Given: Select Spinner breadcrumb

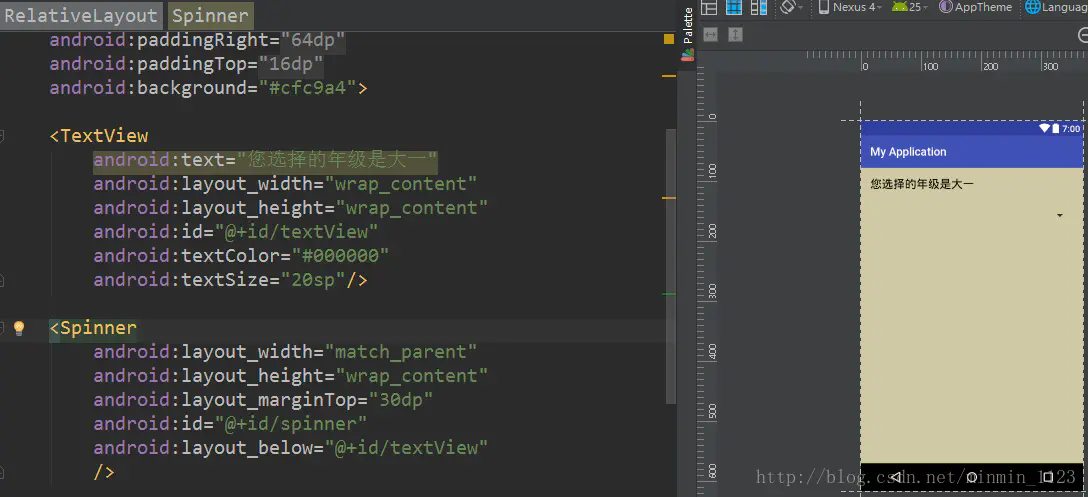Looking at the screenshot, I should click(210, 15).
